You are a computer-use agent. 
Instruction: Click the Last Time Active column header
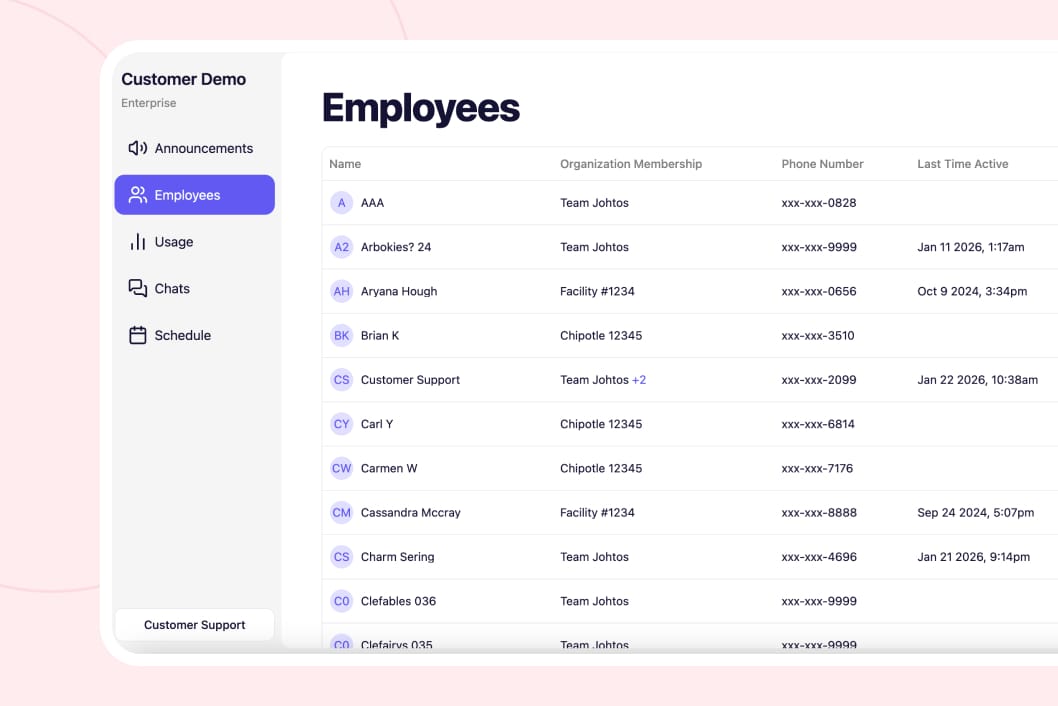point(963,164)
